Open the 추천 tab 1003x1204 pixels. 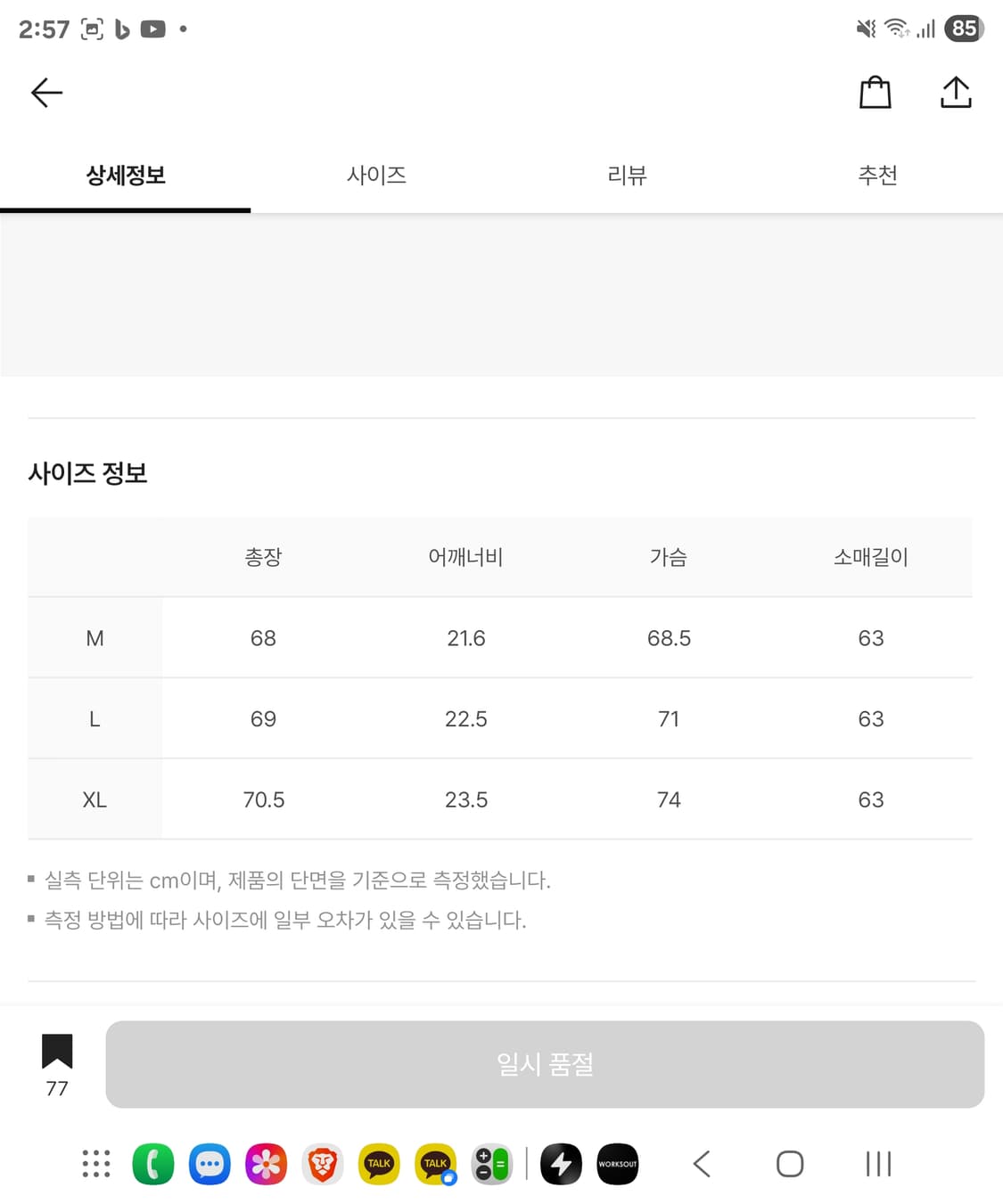coord(877,176)
